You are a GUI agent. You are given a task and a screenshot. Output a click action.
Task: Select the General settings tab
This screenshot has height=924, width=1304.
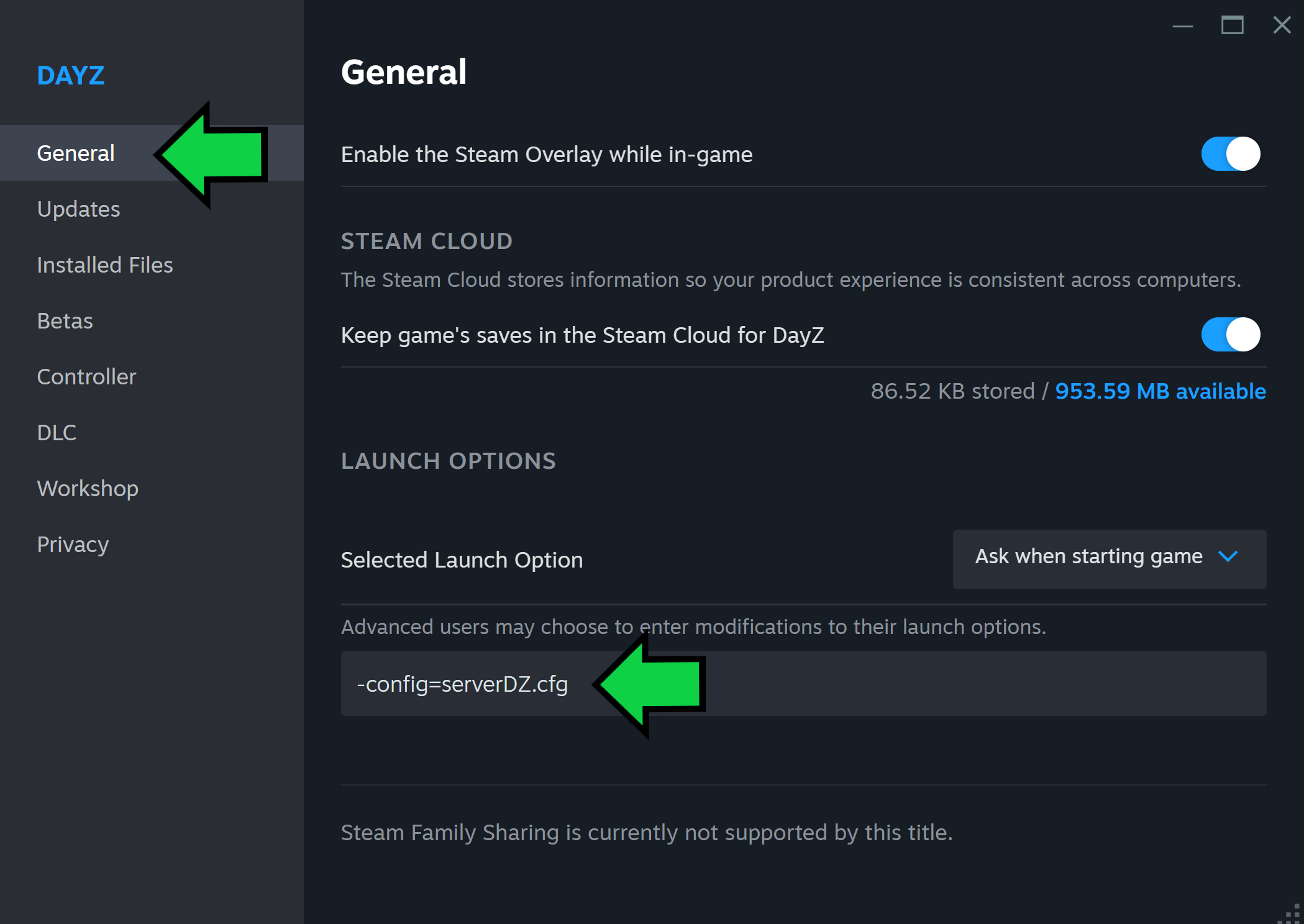[76, 153]
